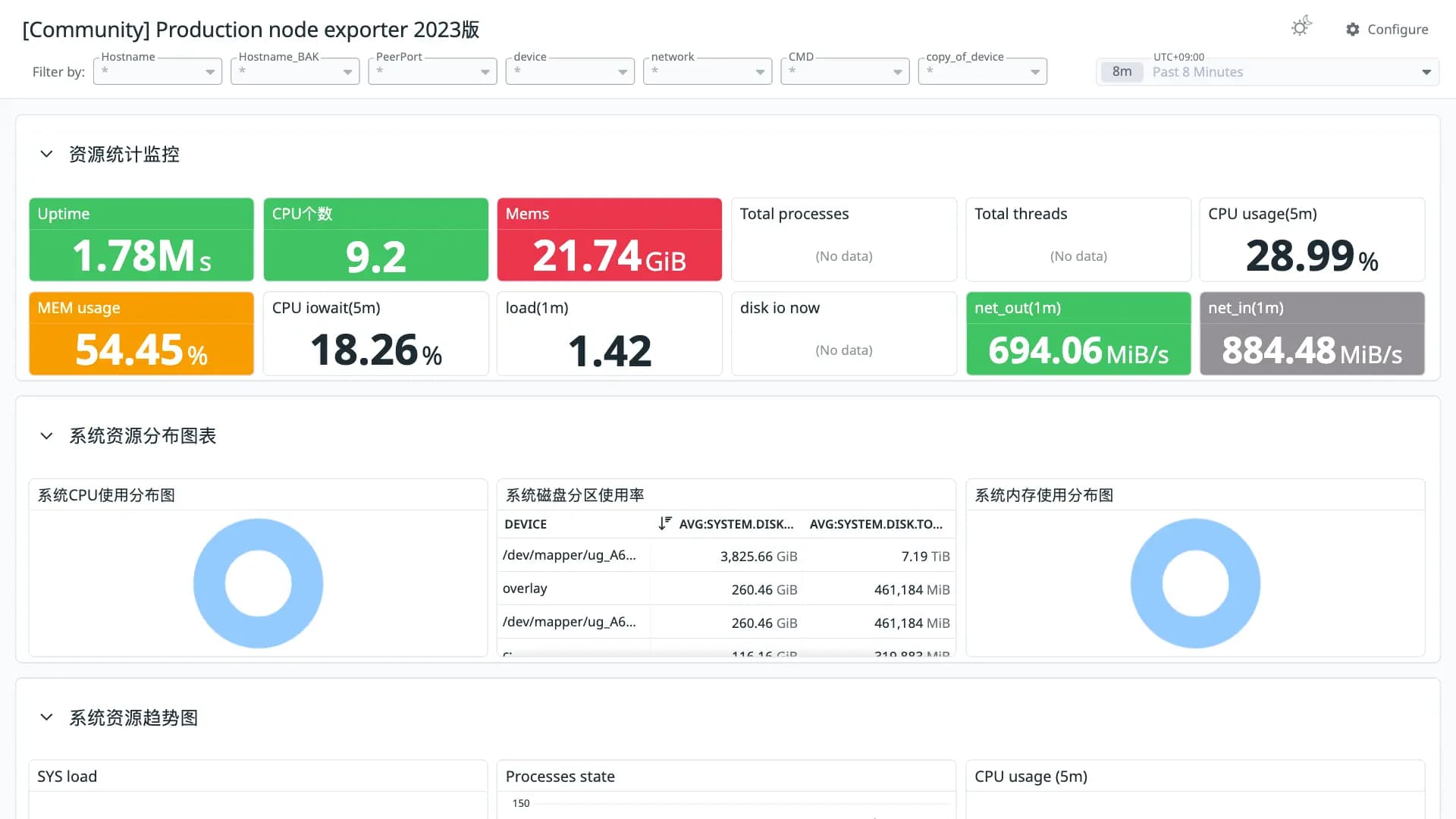Click the Uptime 1.78M s widget
This screenshot has width=1456, height=819.
click(x=141, y=240)
